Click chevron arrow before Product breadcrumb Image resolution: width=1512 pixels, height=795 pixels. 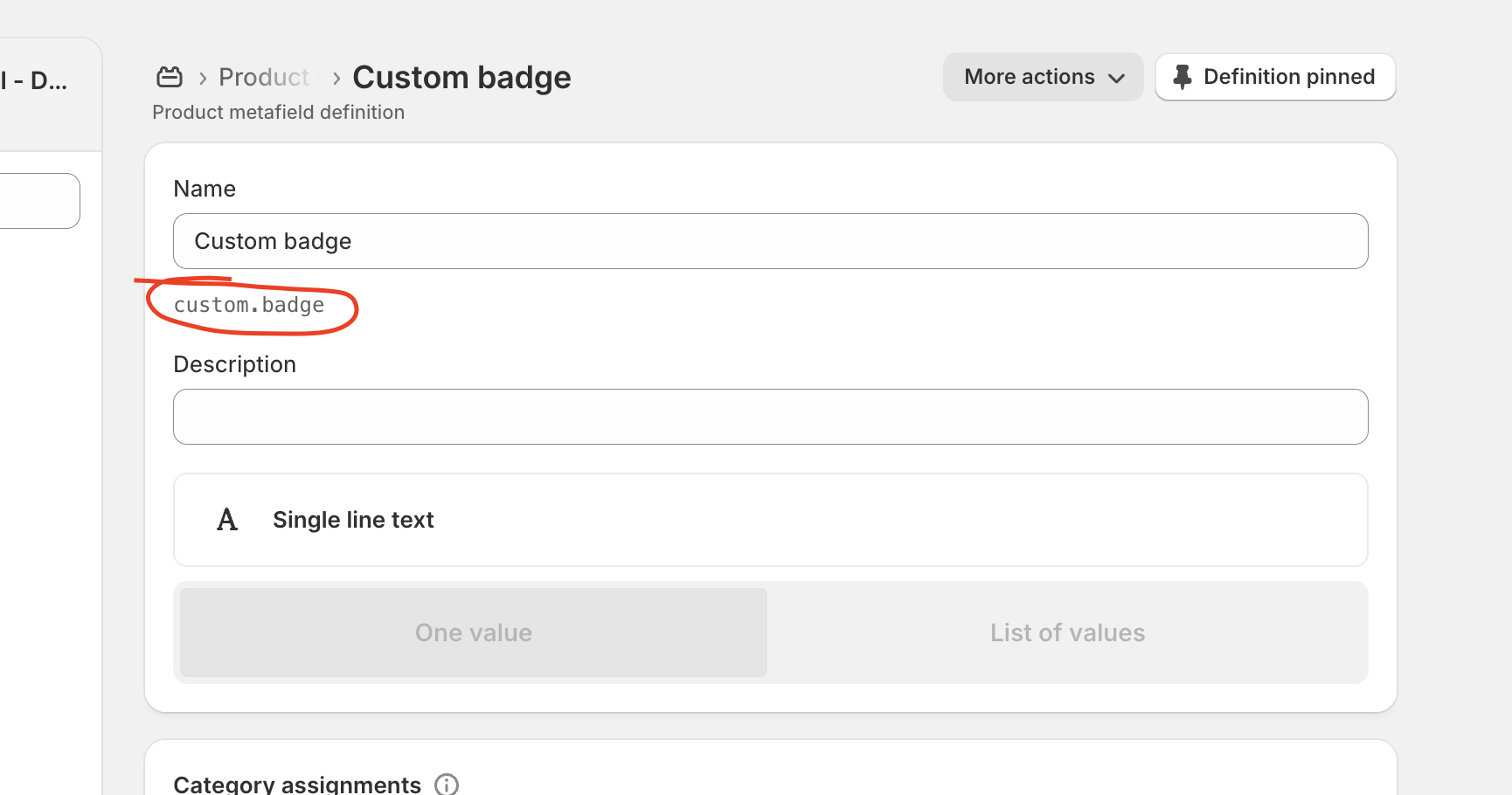pyautogui.click(x=203, y=79)
